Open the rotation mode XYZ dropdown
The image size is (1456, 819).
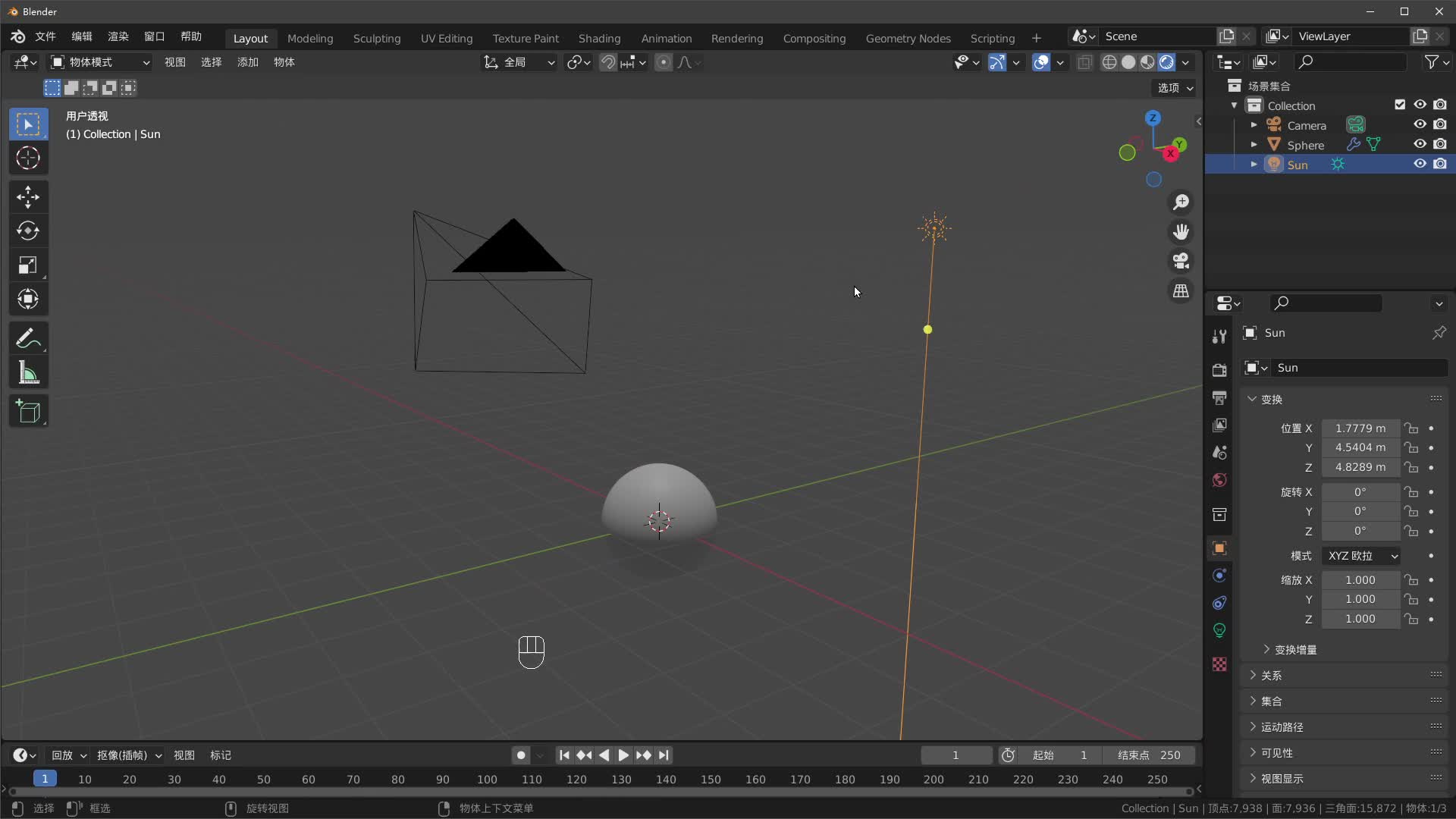coord(1361,556)
